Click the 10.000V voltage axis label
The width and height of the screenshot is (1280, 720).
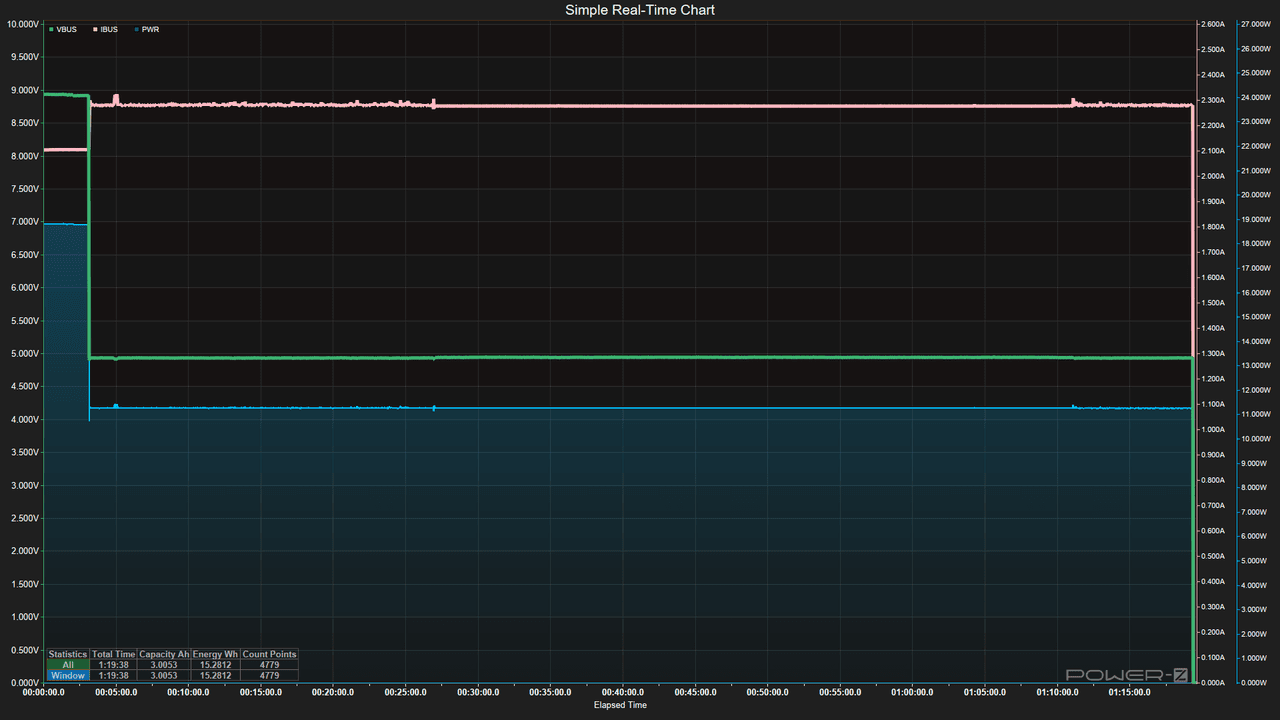coord(21,24)
